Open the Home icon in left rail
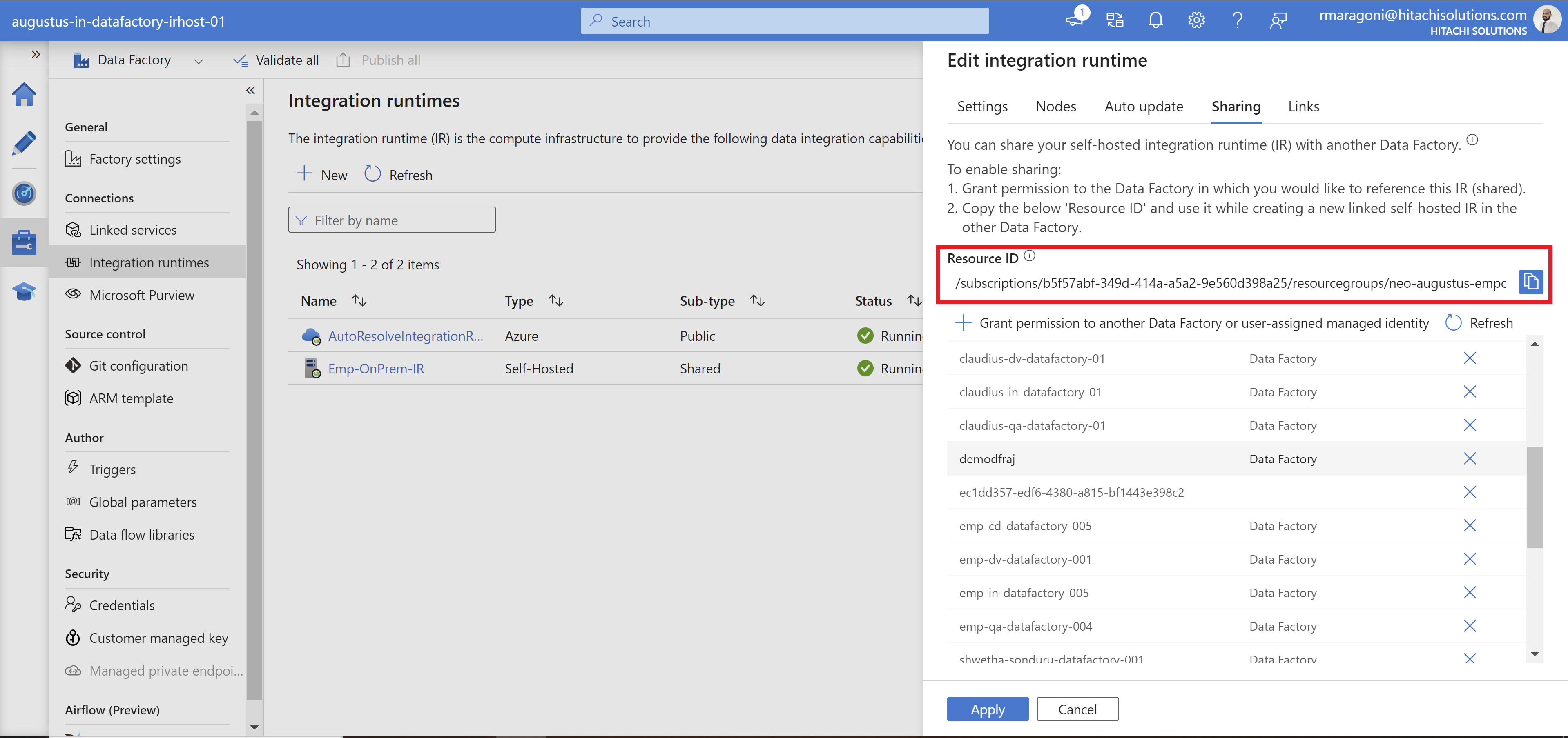The width and height of the screenshot is (1568, 738). click(24, 94)
